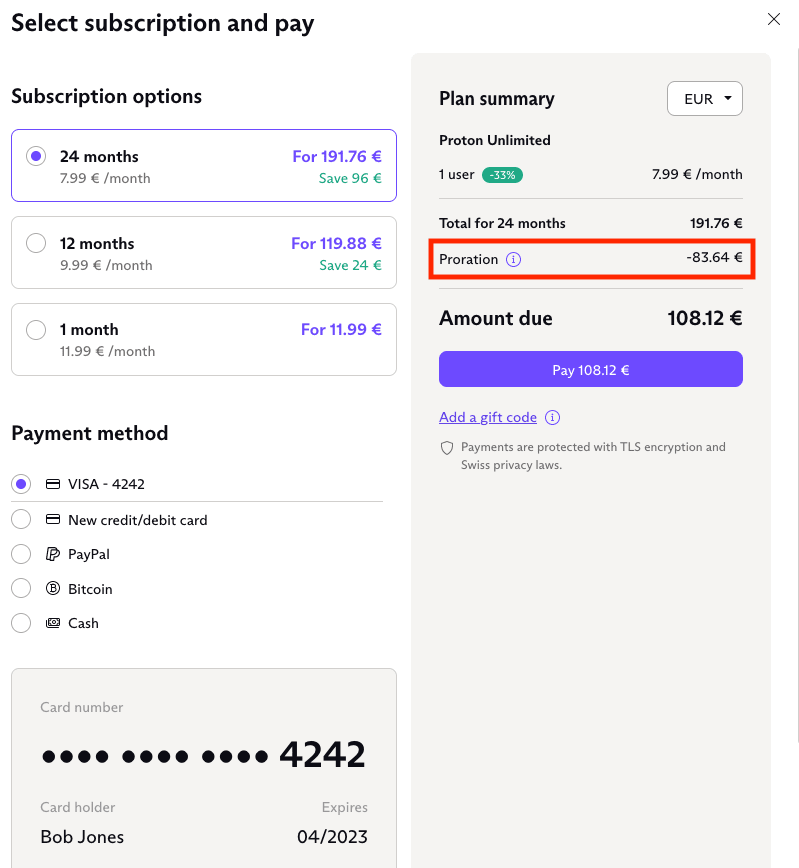
Task: Click the New credit/debit card icon
Action: pyautogui.click(x=53, y=519)
